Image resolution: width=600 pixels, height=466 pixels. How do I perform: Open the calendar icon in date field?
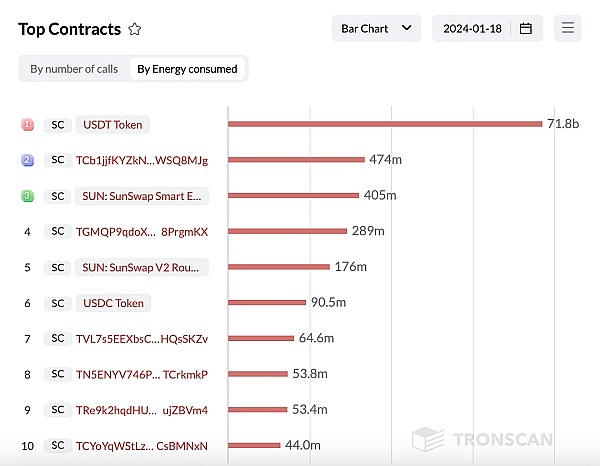click(526, 29)
